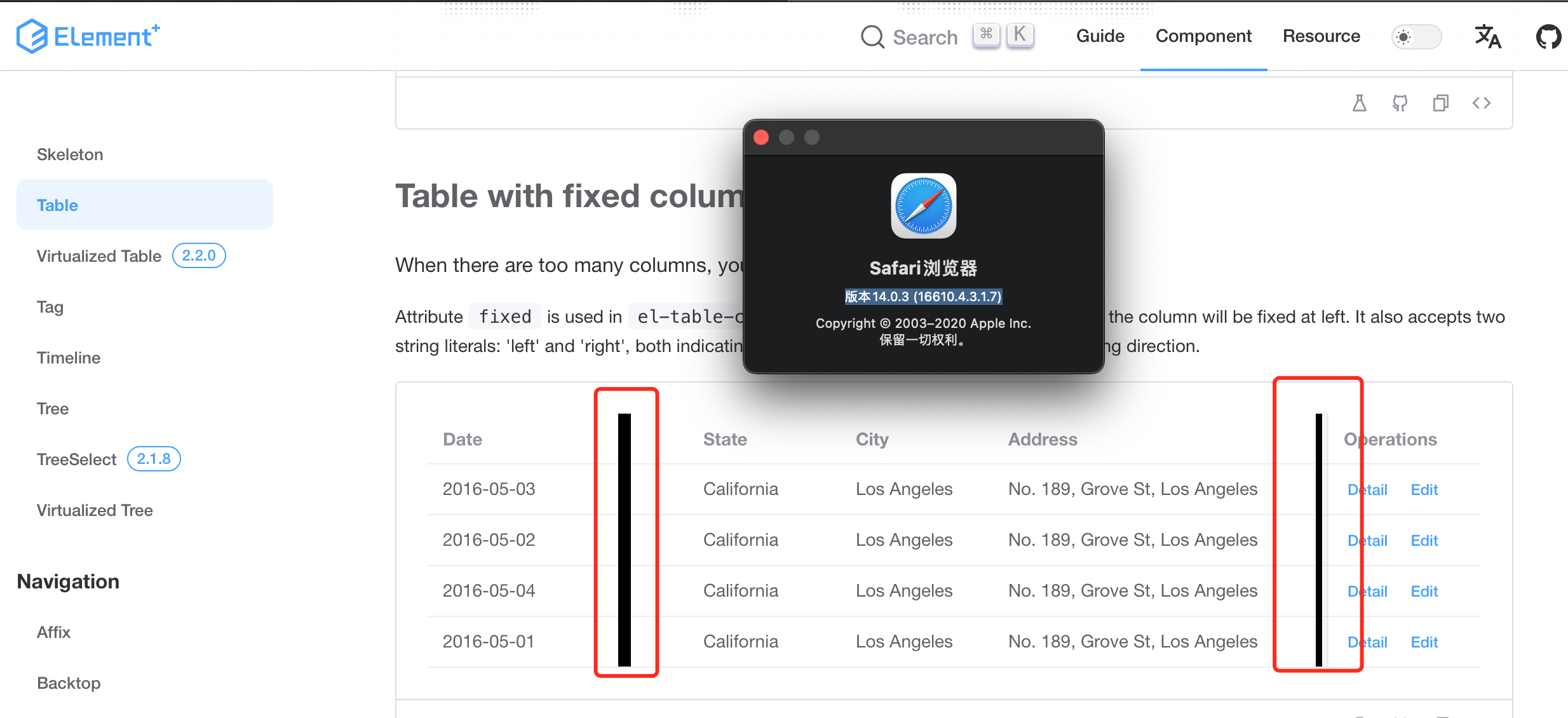Image resolution: width=1568 pixels, height=718 pixels.
Task: Show source code with angle brackets icon
Action: 1481,103
